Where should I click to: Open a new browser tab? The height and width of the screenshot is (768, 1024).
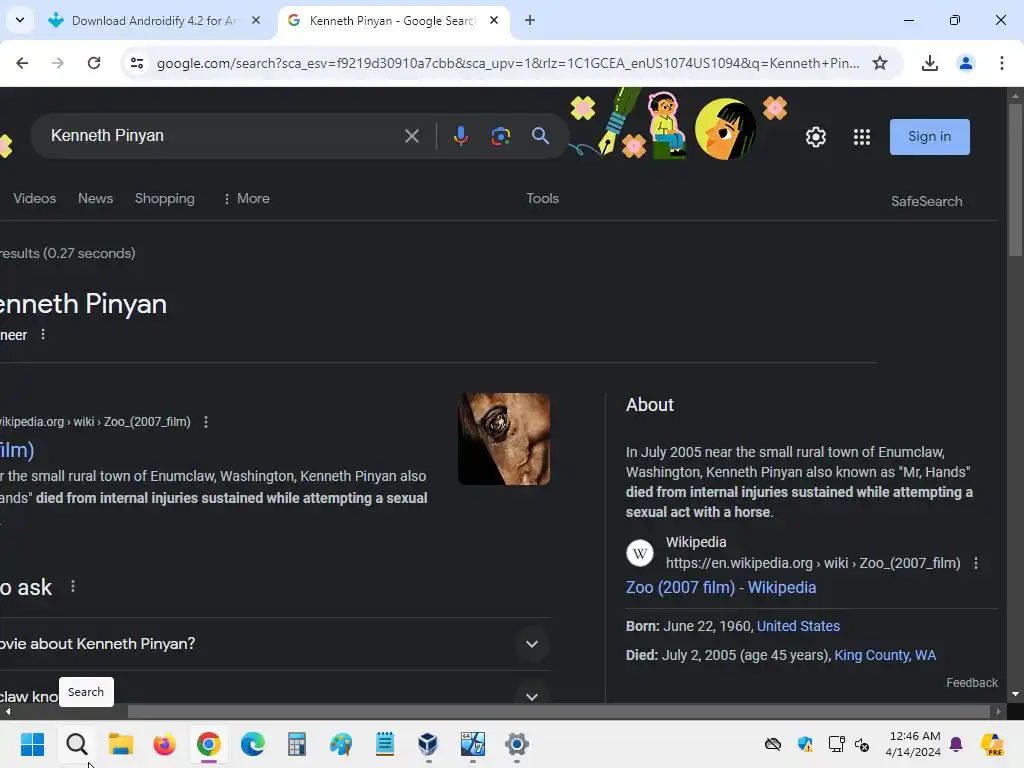530,20
